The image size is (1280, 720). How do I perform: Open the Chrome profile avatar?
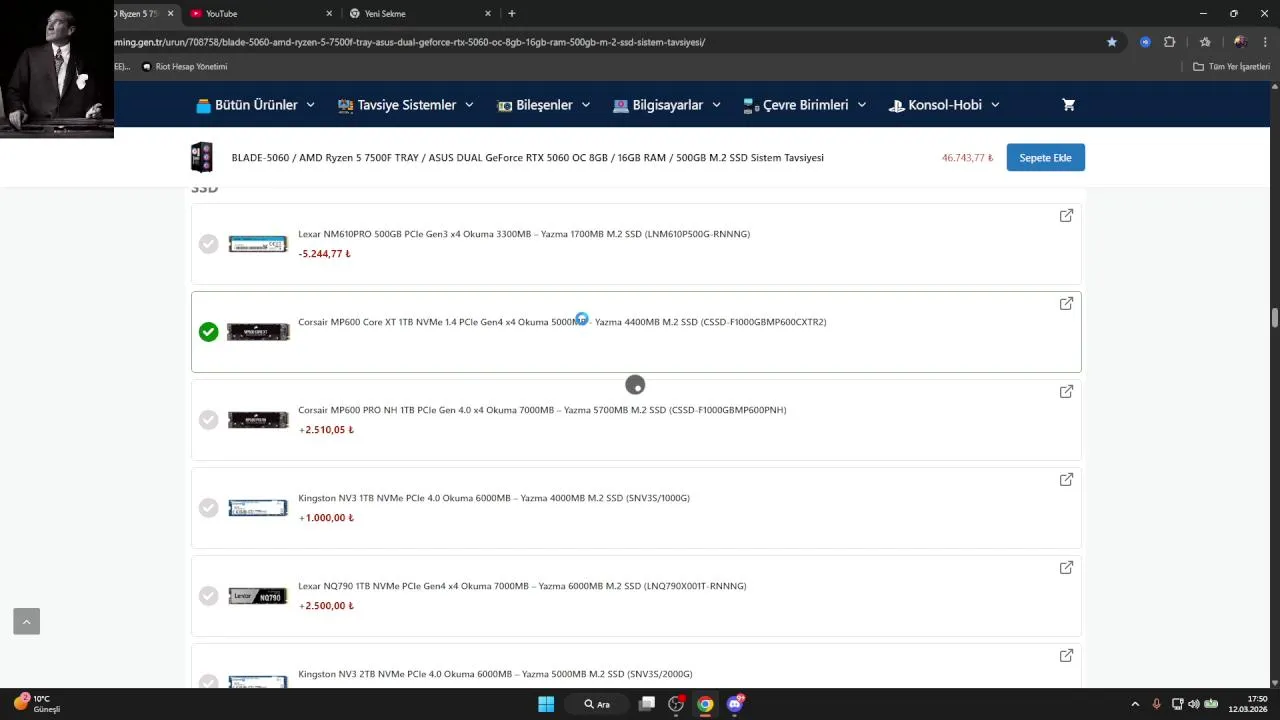[1240, 42]
